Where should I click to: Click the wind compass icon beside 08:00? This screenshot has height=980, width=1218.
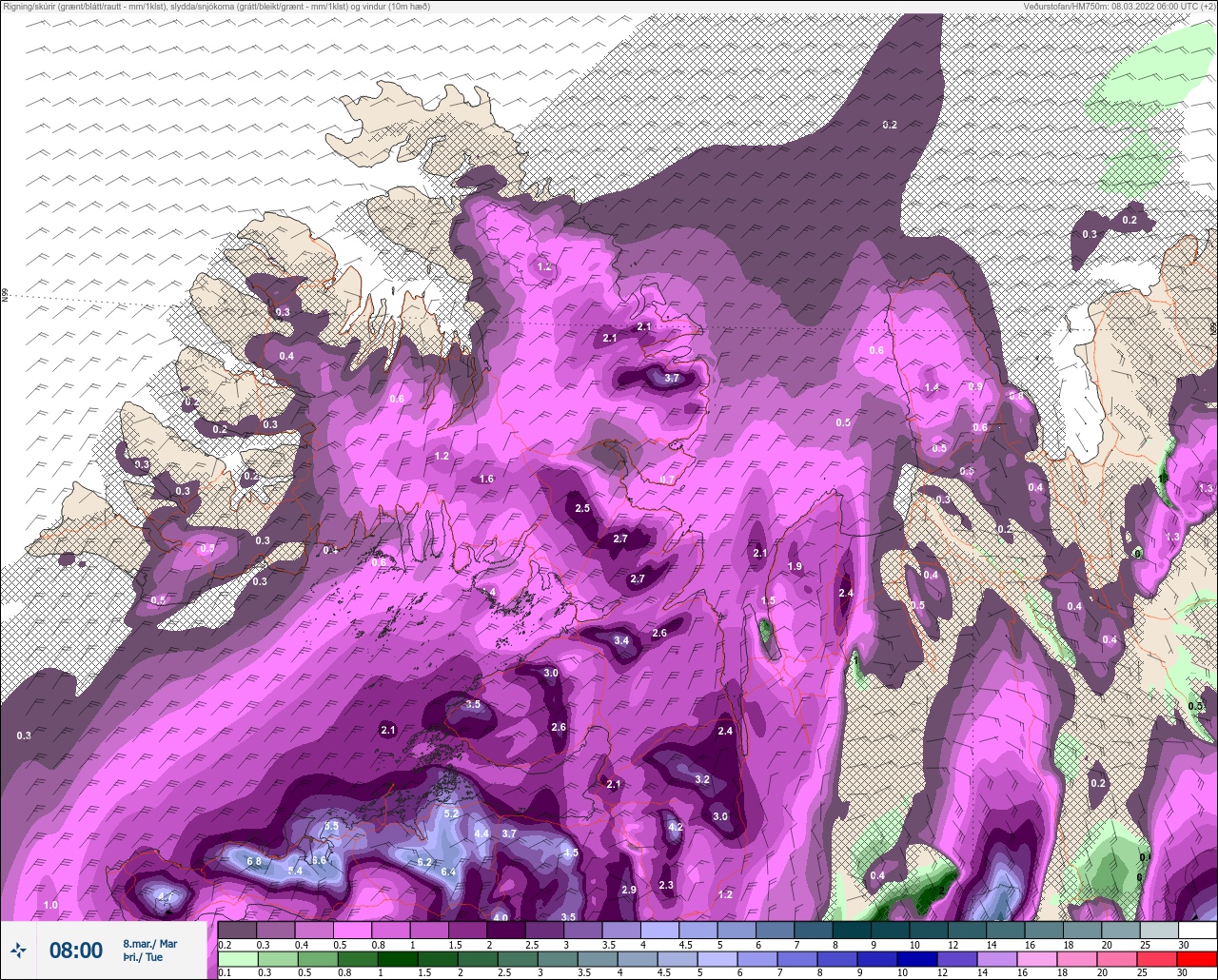(18, 950)
